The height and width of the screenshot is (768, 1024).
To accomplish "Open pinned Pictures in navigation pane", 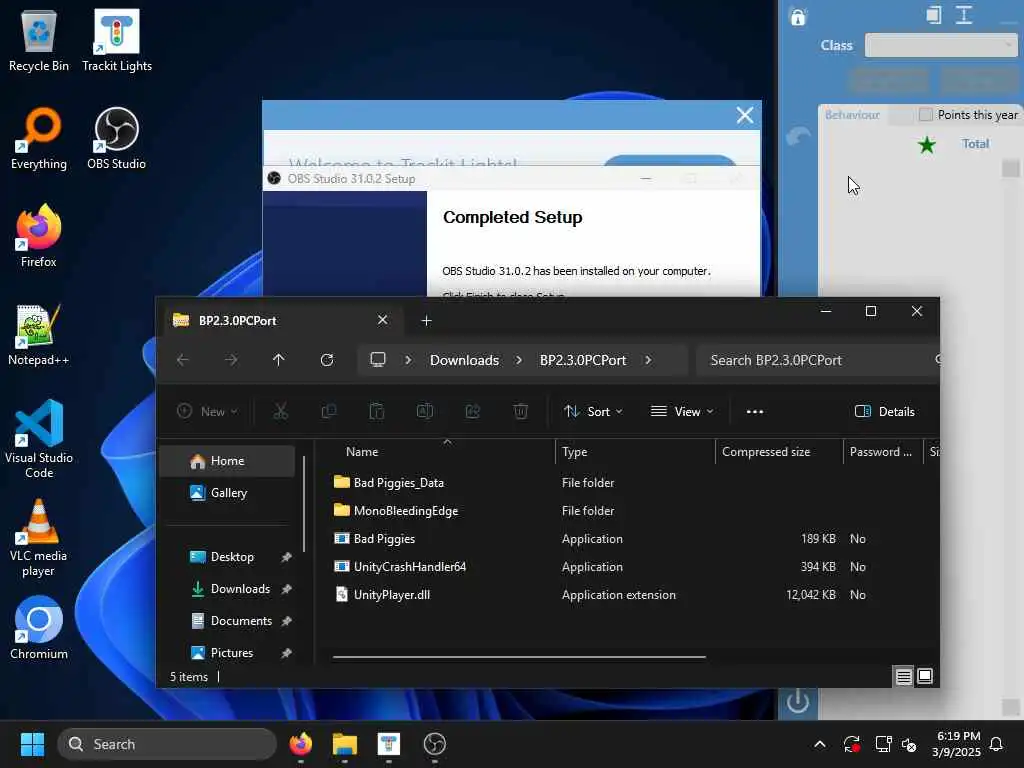I will pyautogui.click(x=227, y=653).
